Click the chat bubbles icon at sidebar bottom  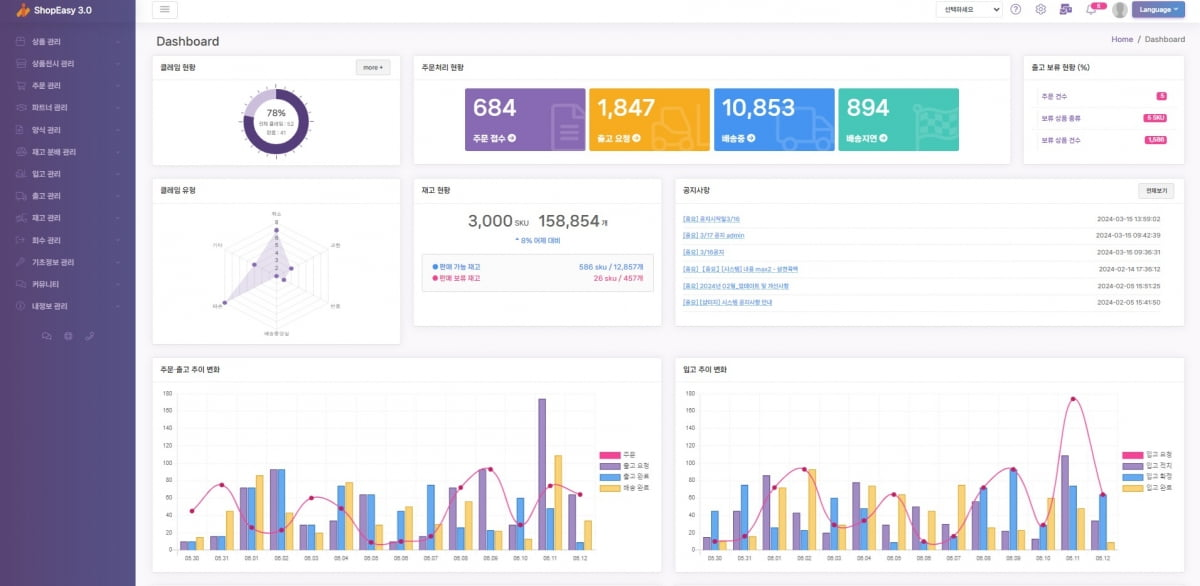coord(46,336)
